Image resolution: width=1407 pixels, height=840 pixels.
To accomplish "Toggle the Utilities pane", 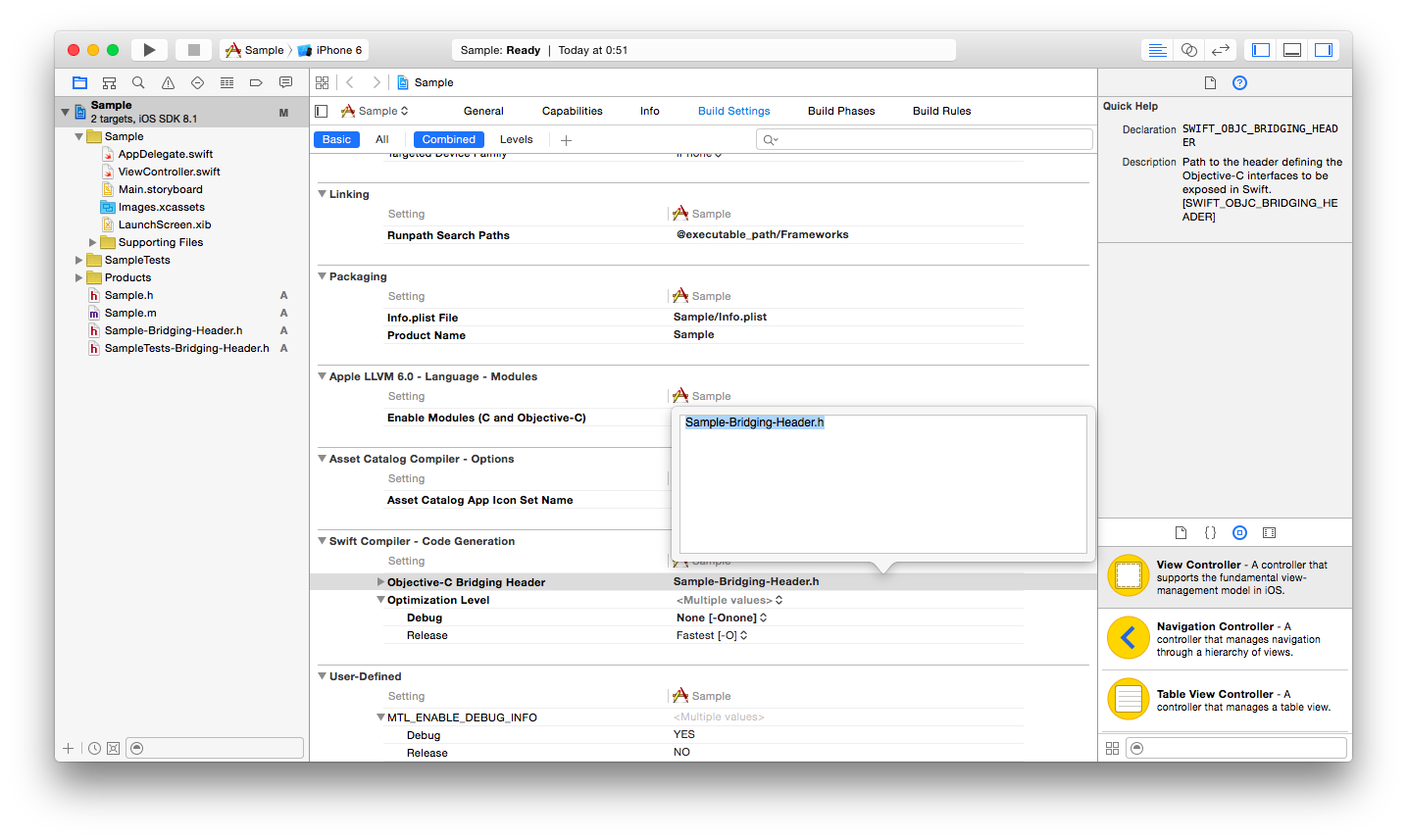I will [1324, 50].
